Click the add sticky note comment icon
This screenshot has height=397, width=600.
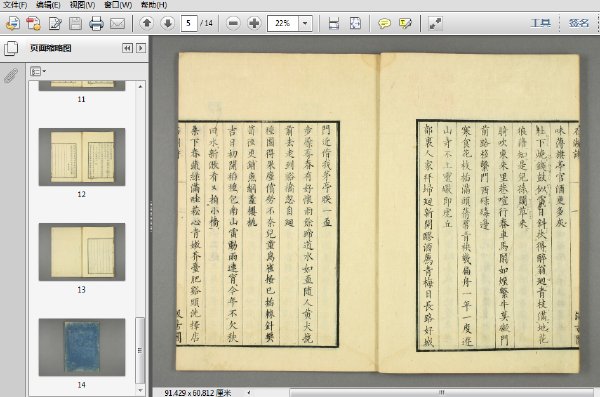[384, 23]
